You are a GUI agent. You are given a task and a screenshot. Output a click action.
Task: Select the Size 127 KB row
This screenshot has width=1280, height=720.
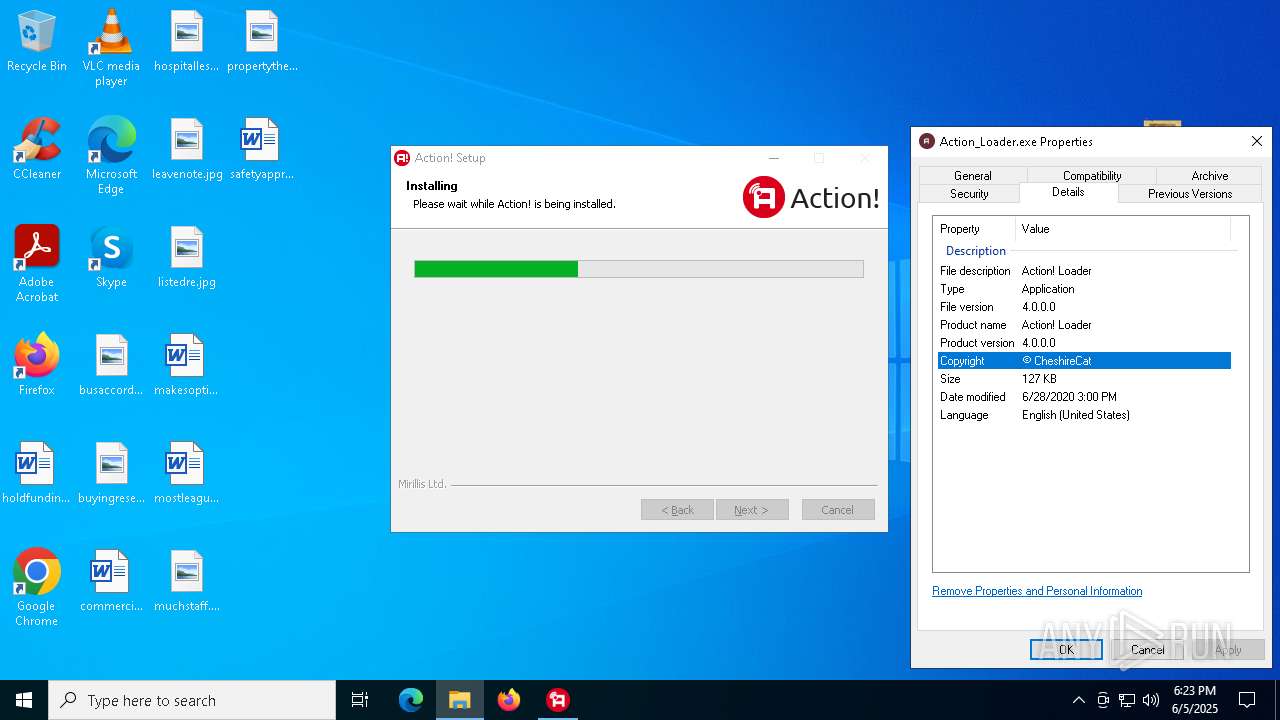pos(1084,379)
